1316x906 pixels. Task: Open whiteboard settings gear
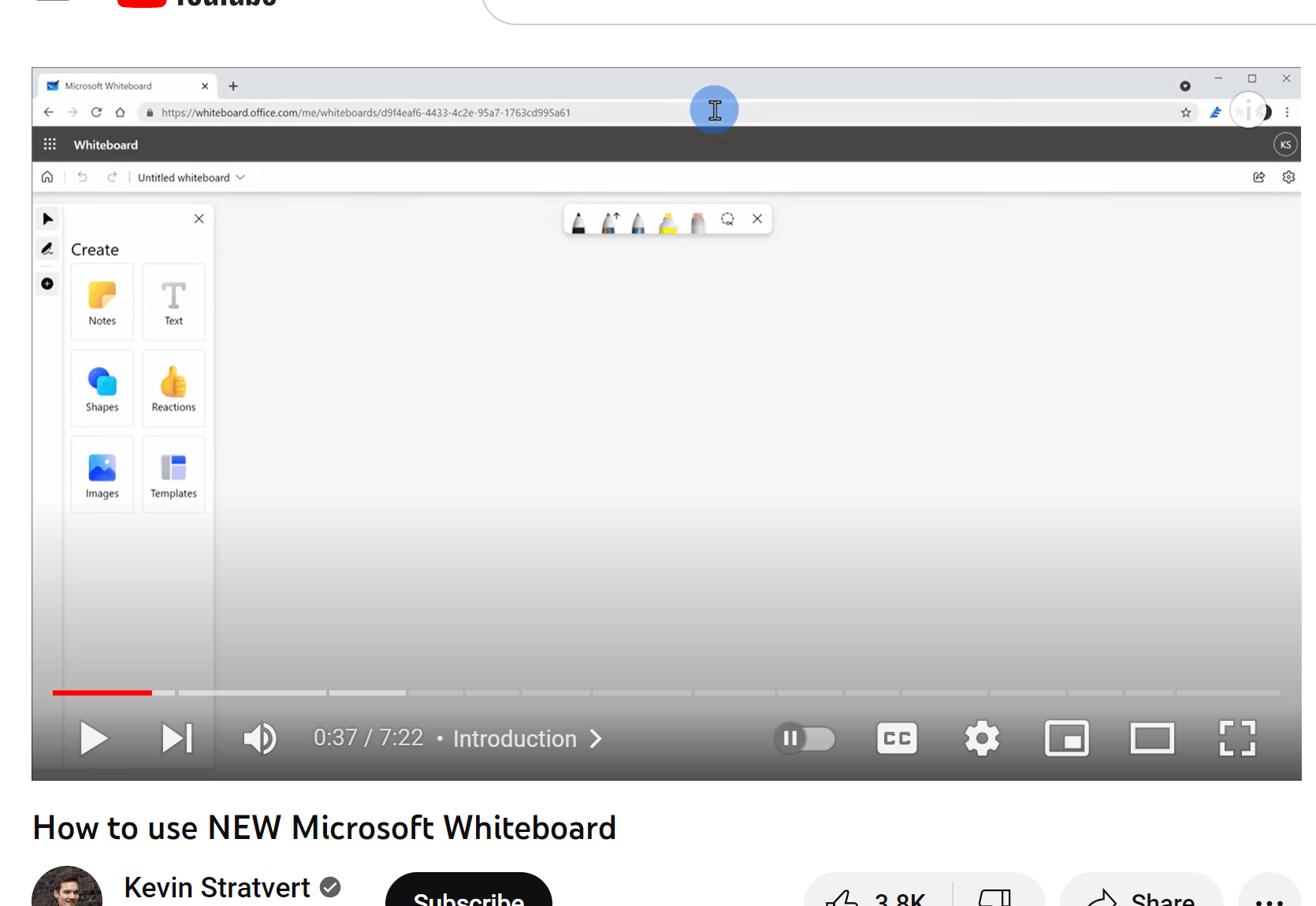[1289, 177]
